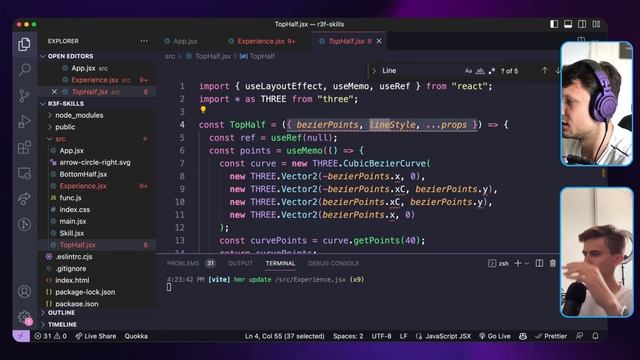The height and width of the screenshot is (360, 640).
Task: Click the lightbulb code action icon
Action: pos(203,110)
